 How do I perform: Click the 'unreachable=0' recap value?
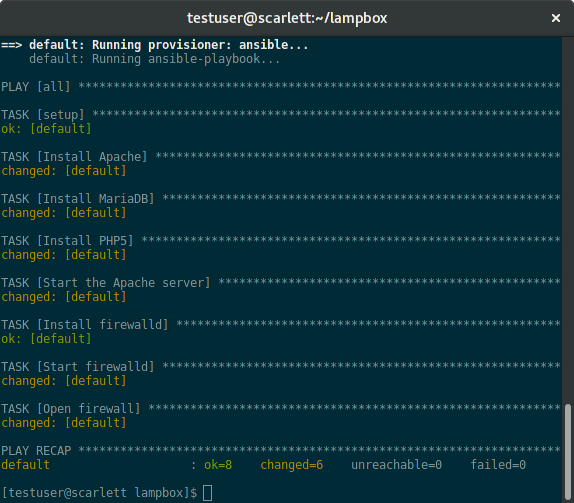tap(396, 465)
